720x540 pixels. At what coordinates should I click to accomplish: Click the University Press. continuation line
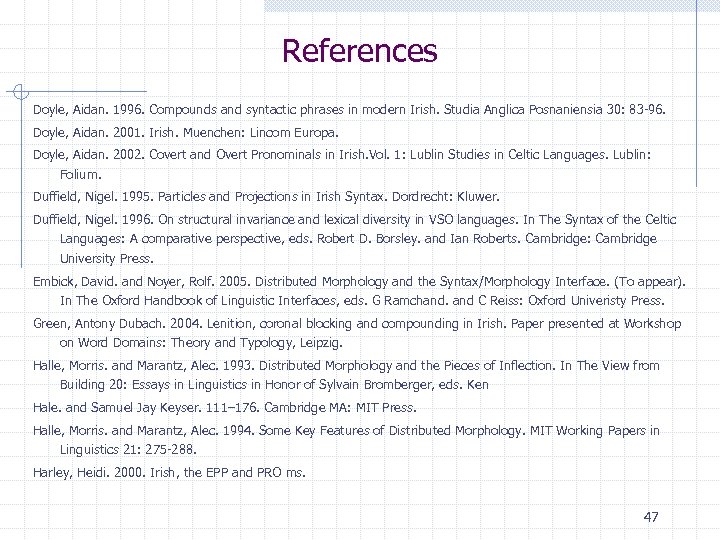tap(107, 259)
